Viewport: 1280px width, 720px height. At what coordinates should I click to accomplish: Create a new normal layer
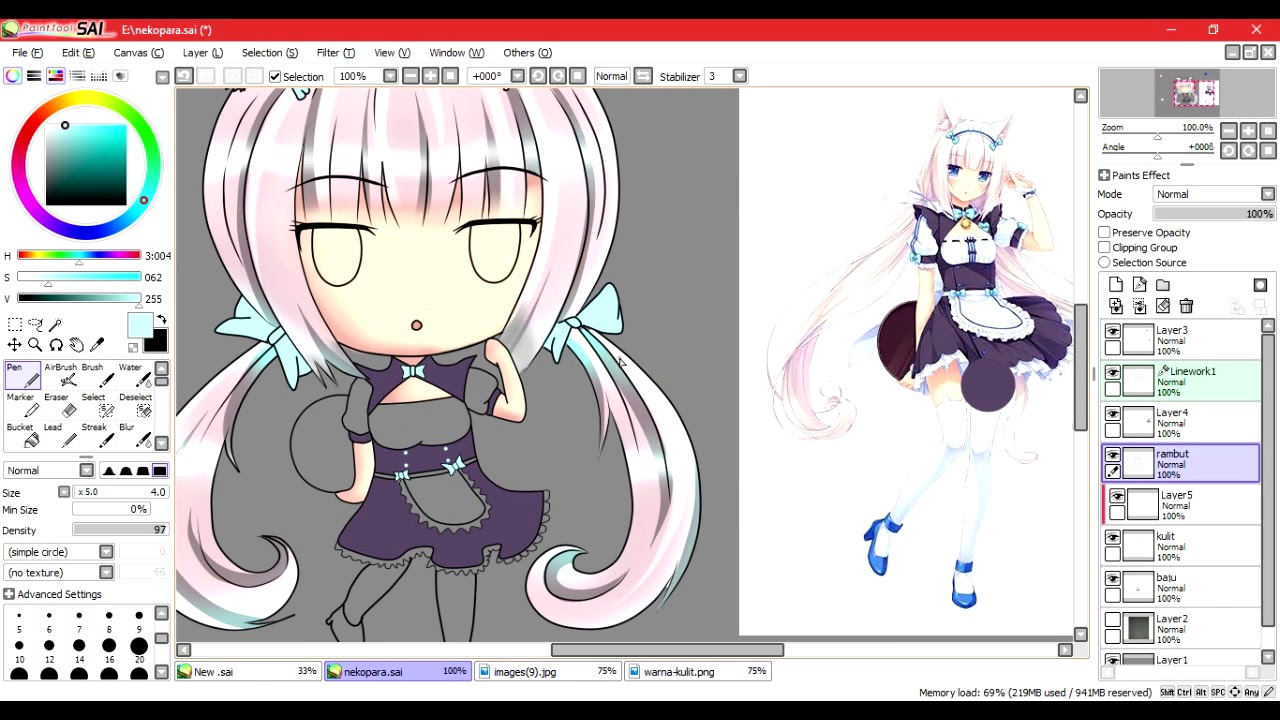pos(1116,285)
